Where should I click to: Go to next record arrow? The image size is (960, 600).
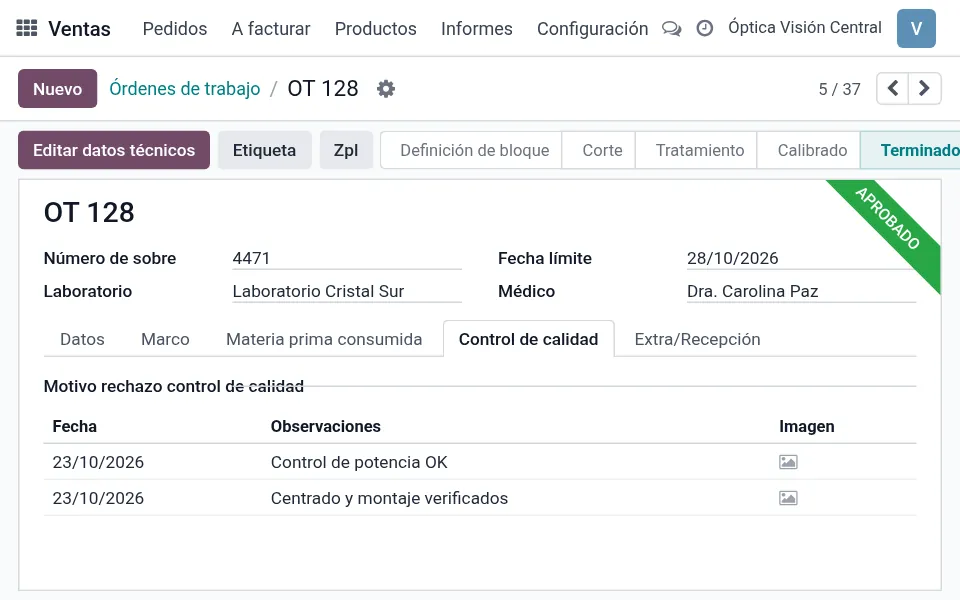point(924,88)
